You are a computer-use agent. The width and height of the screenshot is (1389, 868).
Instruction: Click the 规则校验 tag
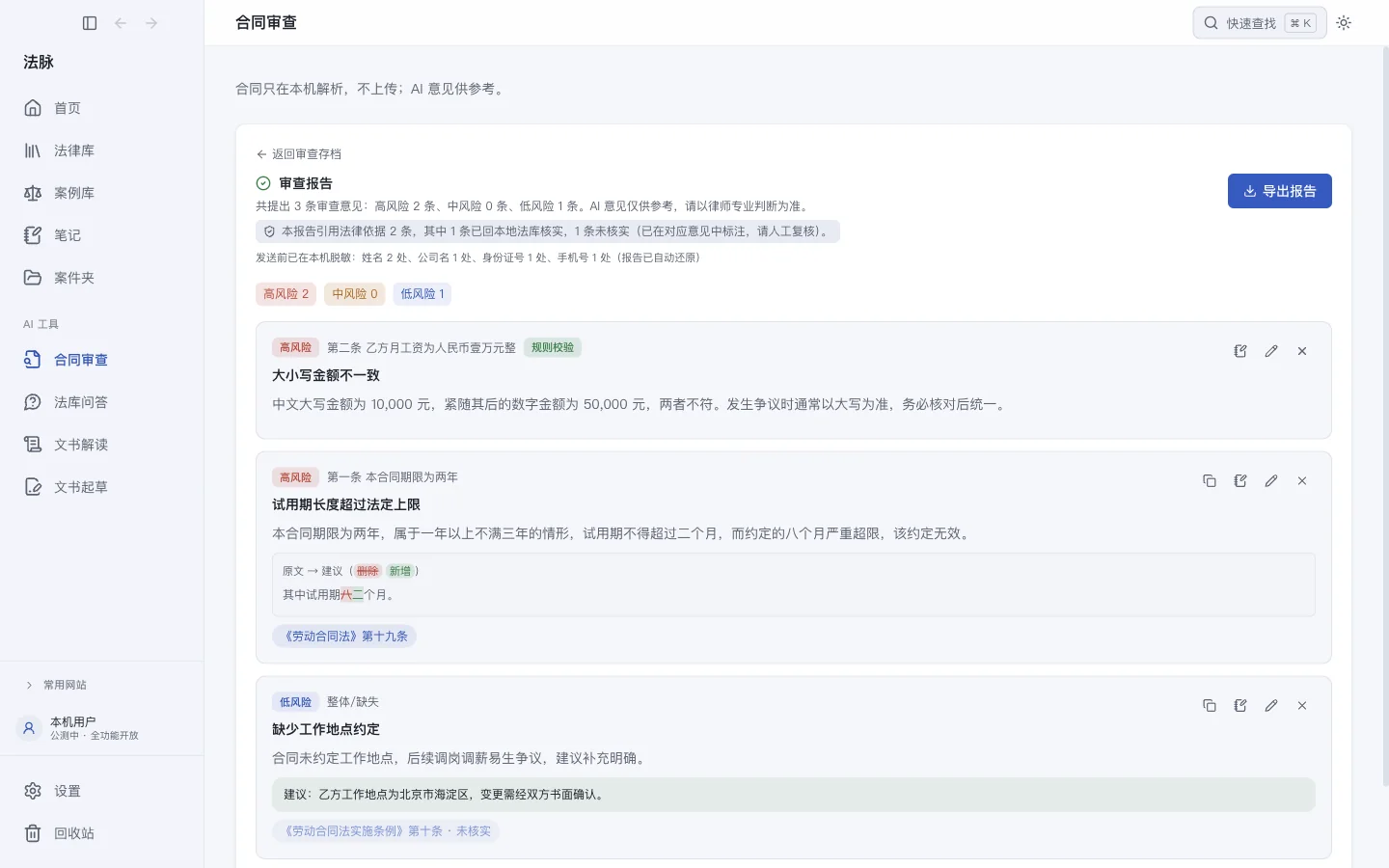(x=553, y=347)
